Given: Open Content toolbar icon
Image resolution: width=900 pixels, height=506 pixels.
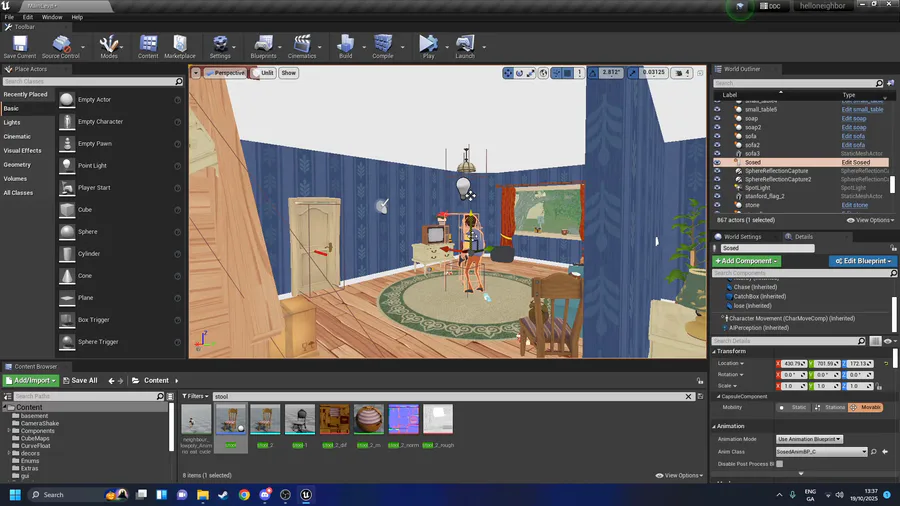Looking at the screenshot, I should [x=148, y=47].
